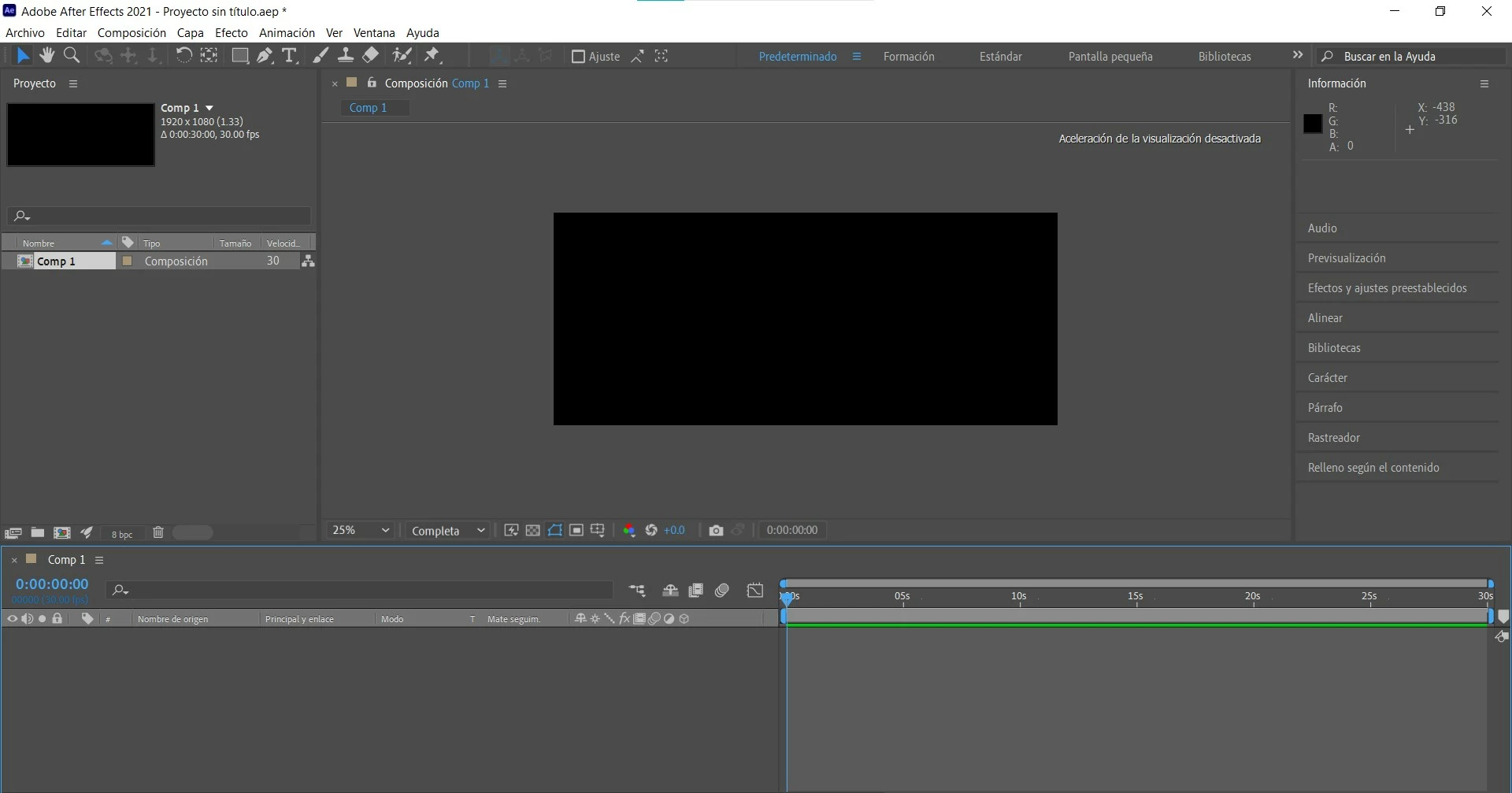The image size is (1512, 793).
Task: Open the 25% magnification dropdown
Action: pyautogui.click(x=361, y=530)
